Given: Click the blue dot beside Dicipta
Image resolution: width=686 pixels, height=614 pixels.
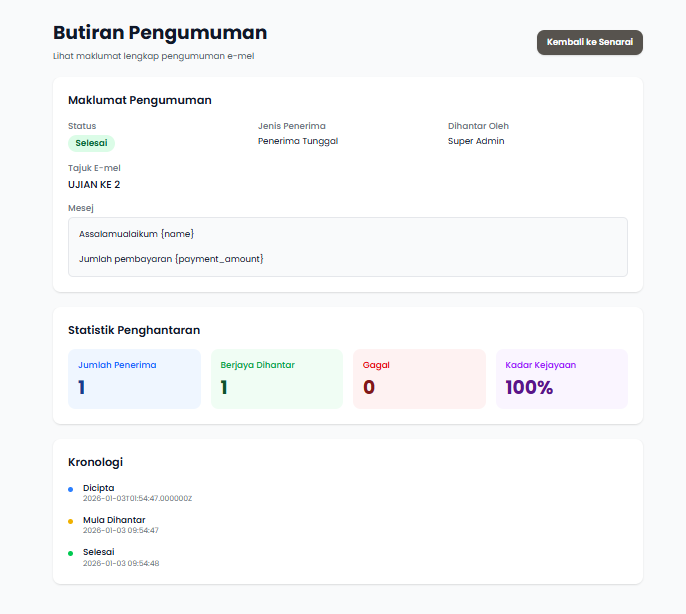Looking at the screenshot, I should (x=70, y=489).
